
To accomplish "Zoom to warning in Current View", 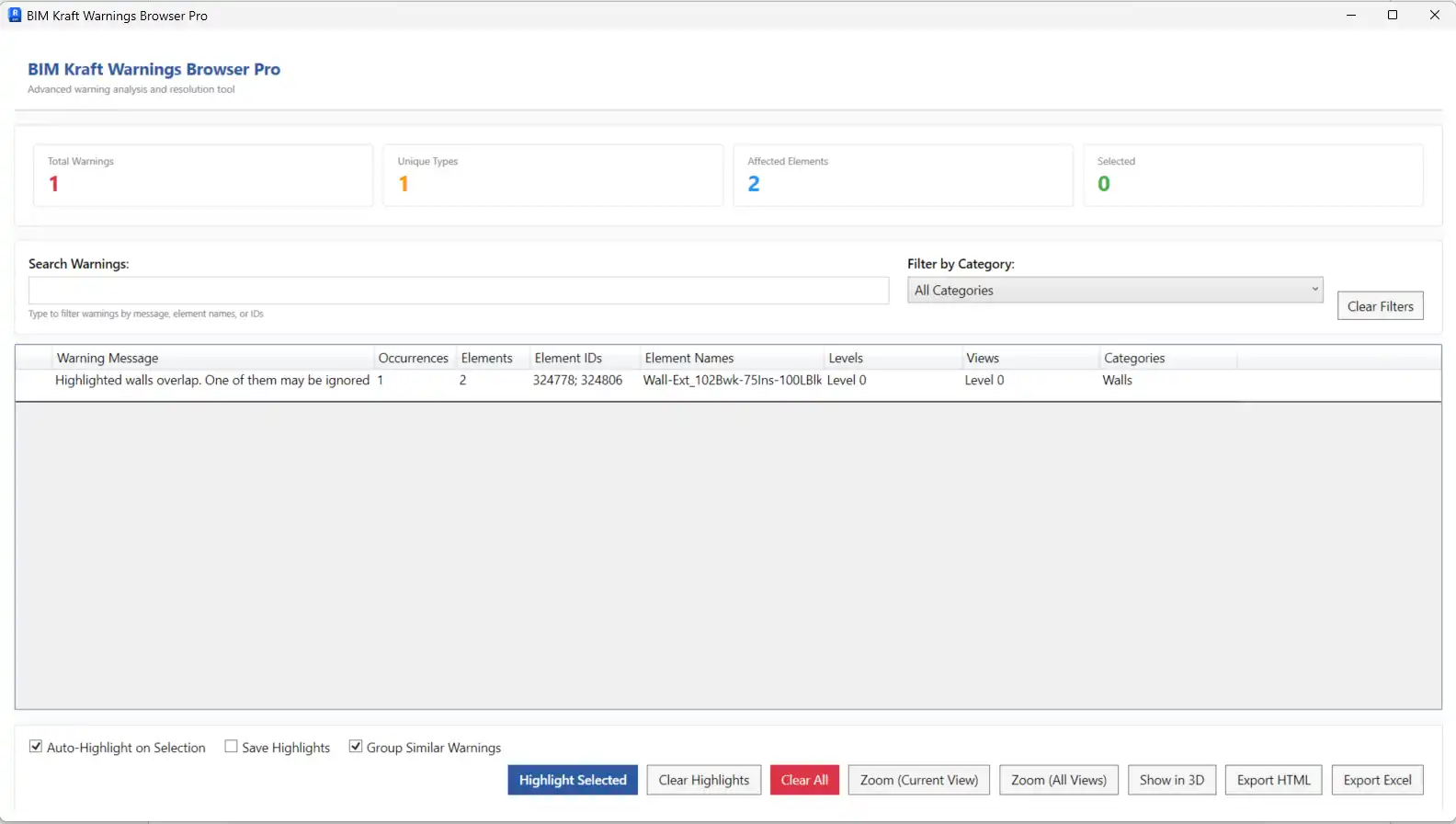I will [x=918, y=780].
